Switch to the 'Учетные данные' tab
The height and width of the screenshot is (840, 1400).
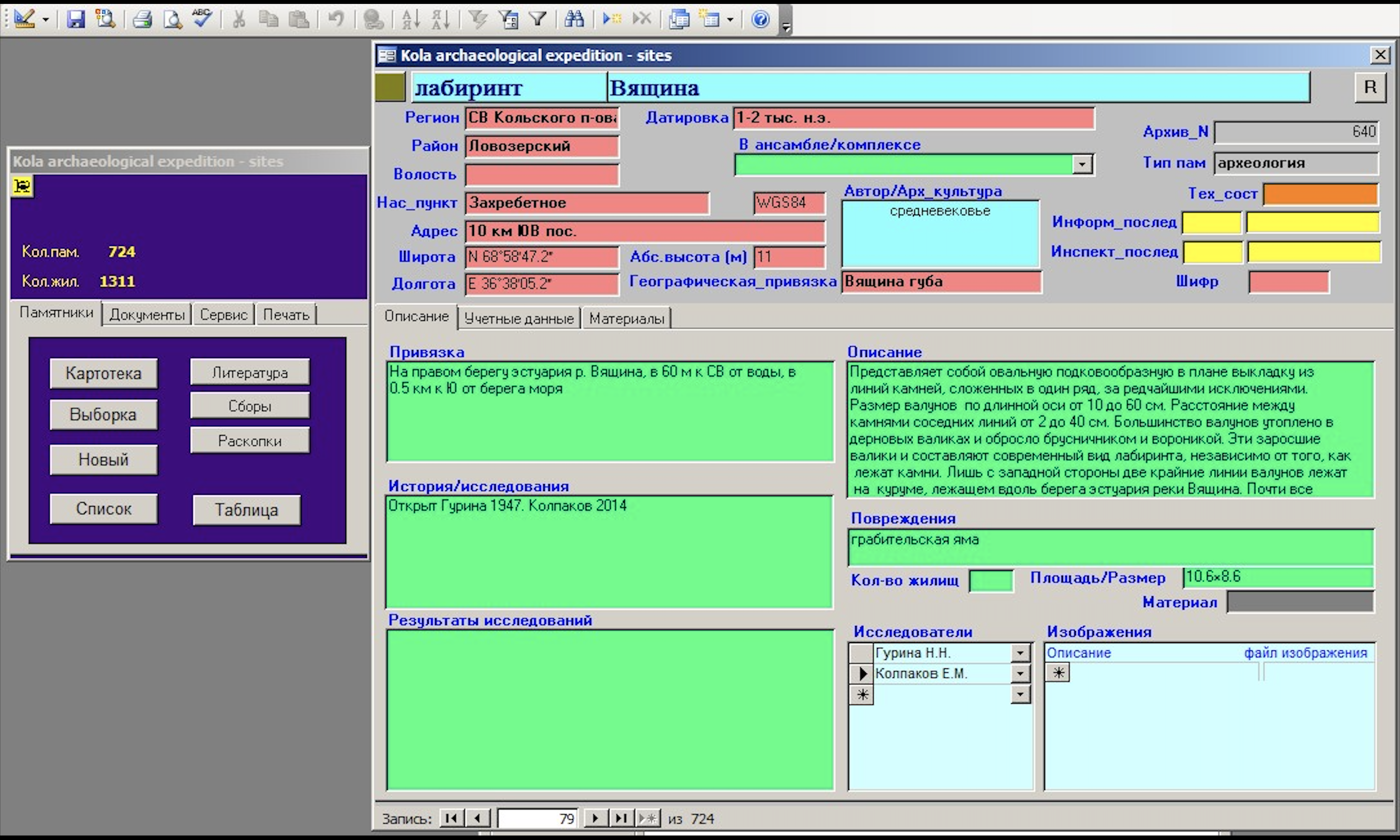pyautogui.click(x=518, y=319)
